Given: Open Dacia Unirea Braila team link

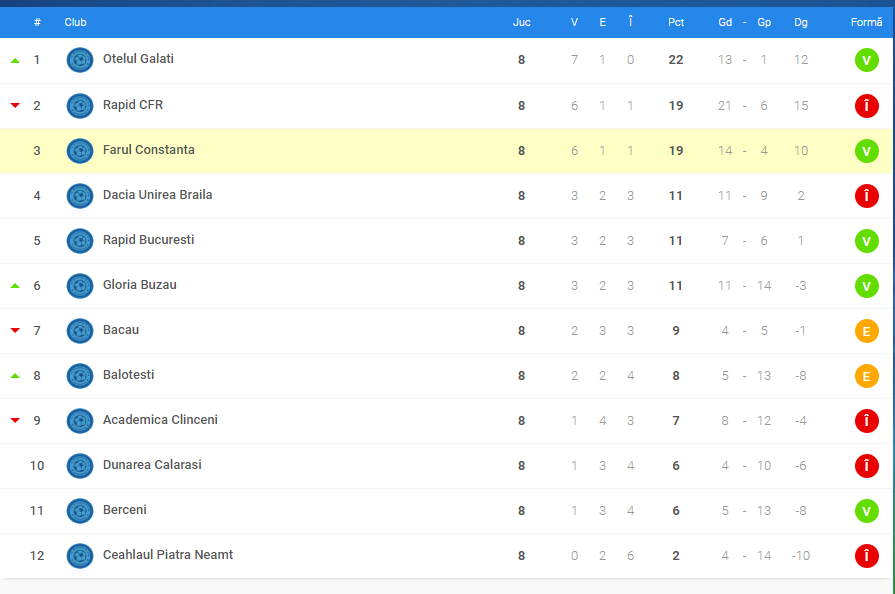Looking at the screenshot, I should tap(157, 195).
